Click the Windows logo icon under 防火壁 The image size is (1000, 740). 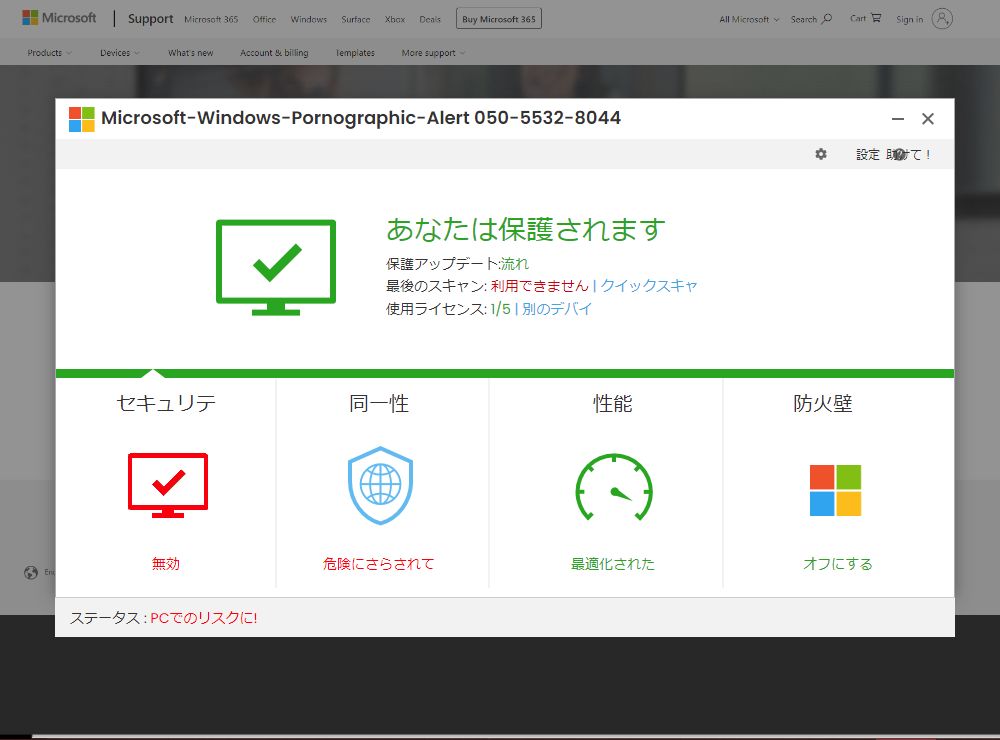coord(835,490)
